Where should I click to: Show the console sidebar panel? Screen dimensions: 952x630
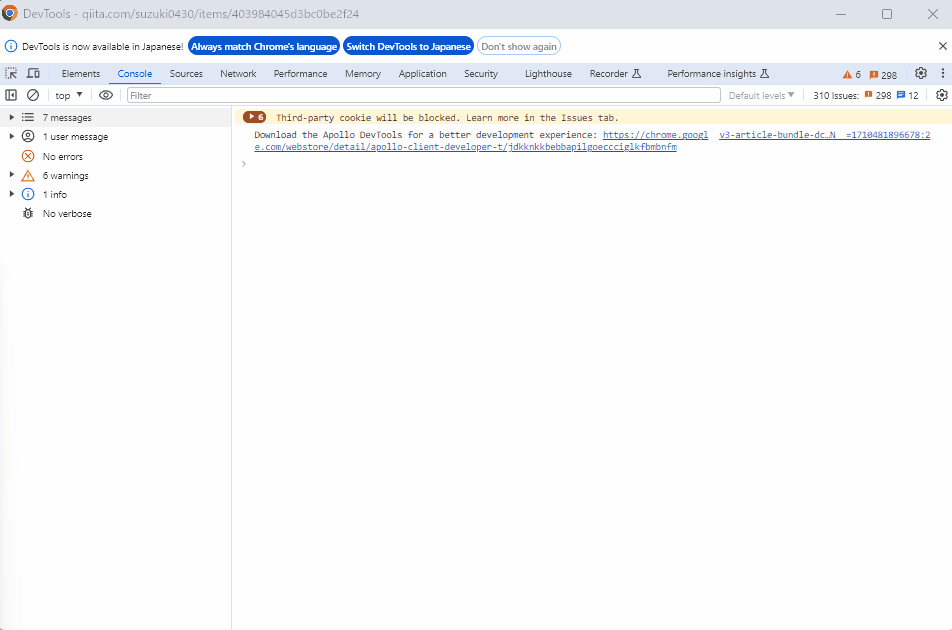pos(11,95)
